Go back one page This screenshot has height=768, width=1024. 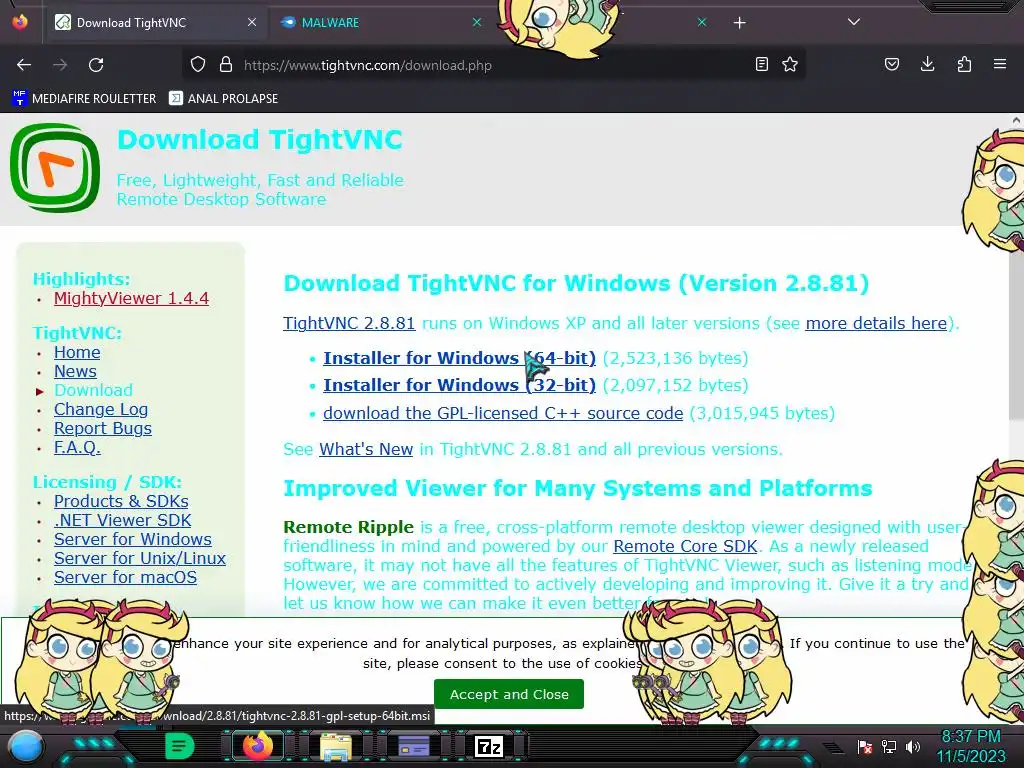(x=24, y=65)
